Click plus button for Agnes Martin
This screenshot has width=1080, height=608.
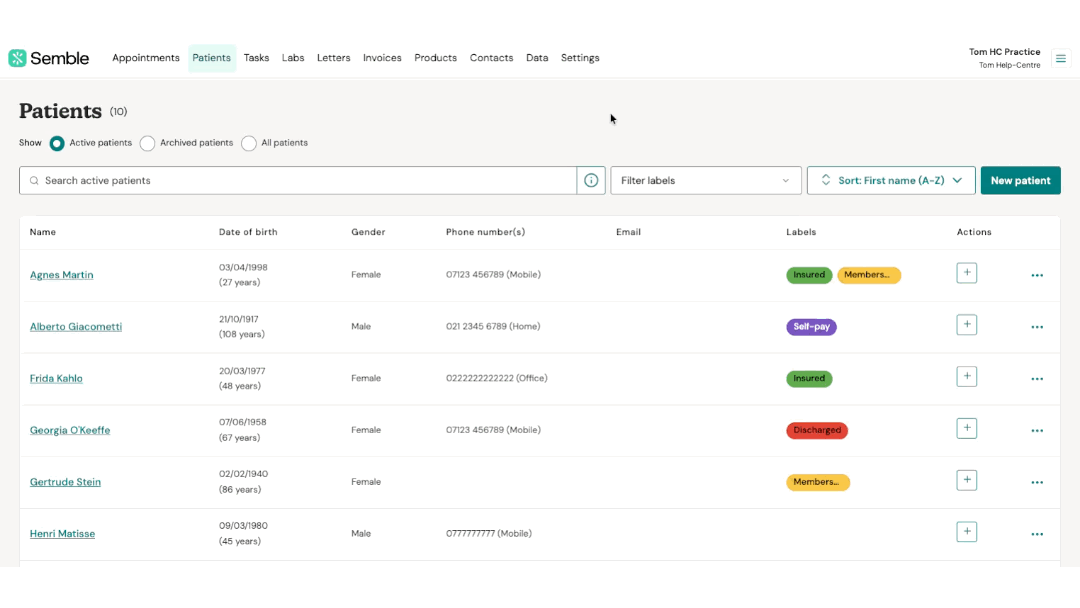(x=966, y=273)
